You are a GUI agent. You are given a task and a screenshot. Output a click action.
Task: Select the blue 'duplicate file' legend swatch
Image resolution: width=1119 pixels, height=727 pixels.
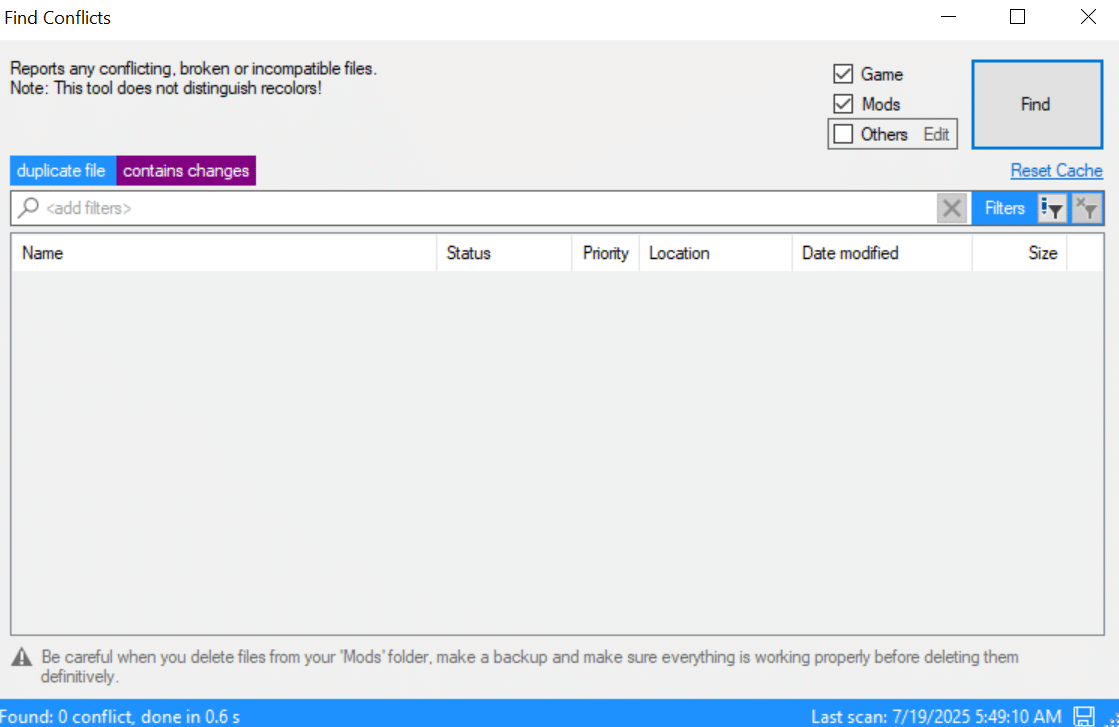[62, 170]
